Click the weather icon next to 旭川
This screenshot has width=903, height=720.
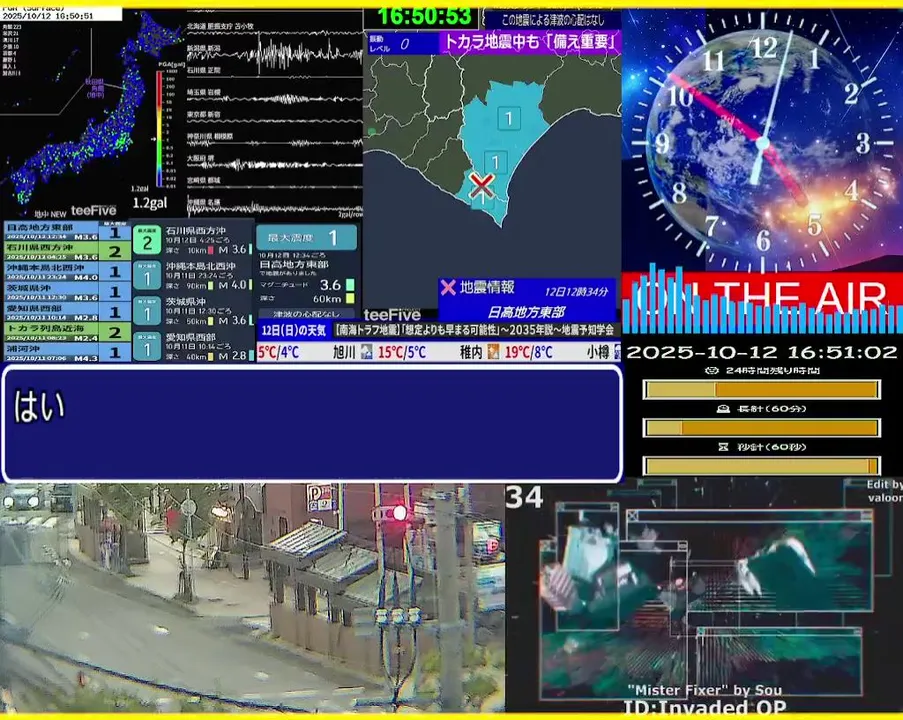pyautogui.click(x=366, y=351)
